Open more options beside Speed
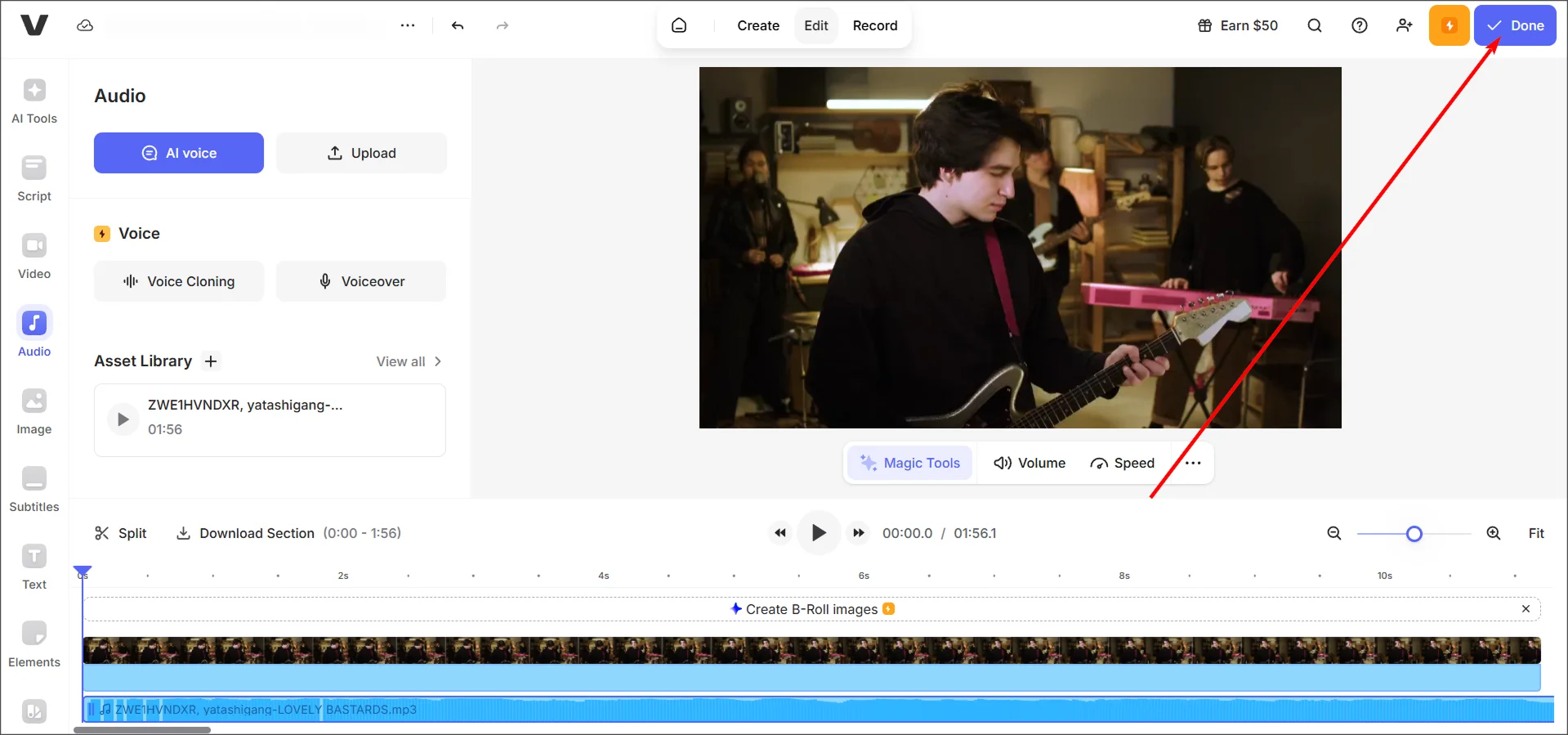Viewport: 1568px width, 735px height. (x=1193, y=464)
